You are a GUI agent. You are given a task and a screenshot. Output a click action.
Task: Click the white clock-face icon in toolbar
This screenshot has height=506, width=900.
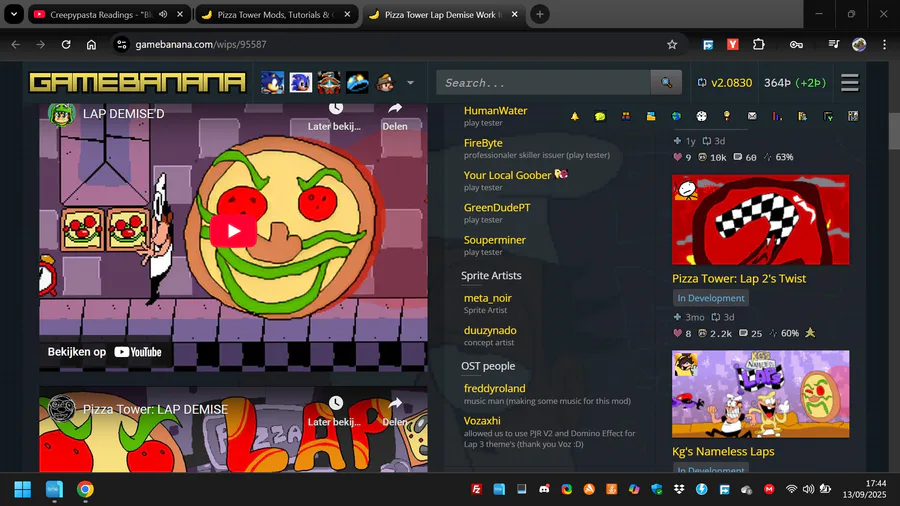701,116
